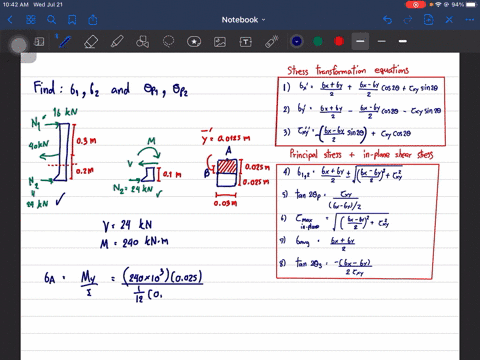The image size is (480, 360).
Task: Insert an image with Photo tool
Action: pos(220,42)
